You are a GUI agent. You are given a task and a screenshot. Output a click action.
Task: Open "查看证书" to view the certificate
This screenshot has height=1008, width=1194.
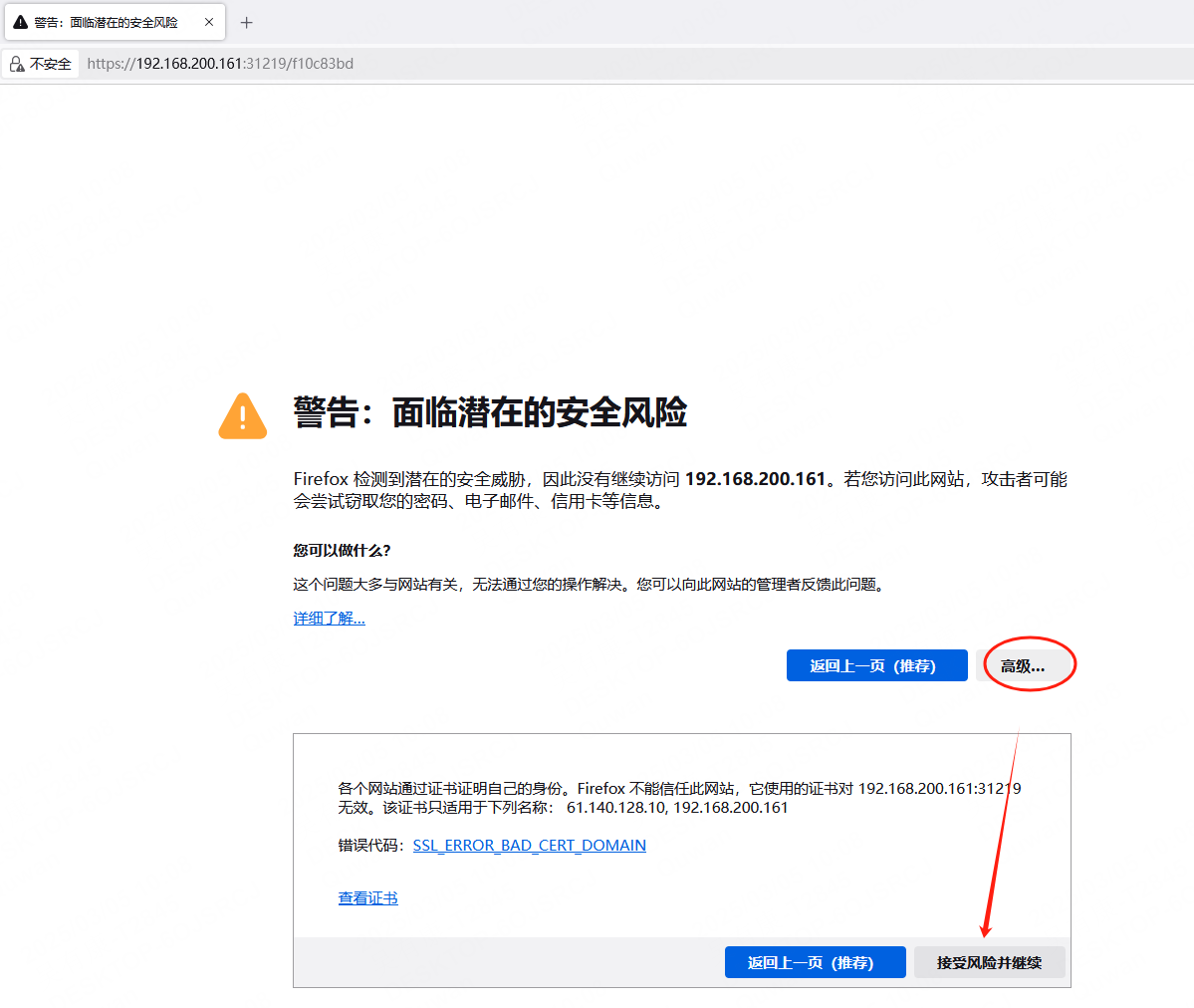pyautogui.click(x=367, y=897)
